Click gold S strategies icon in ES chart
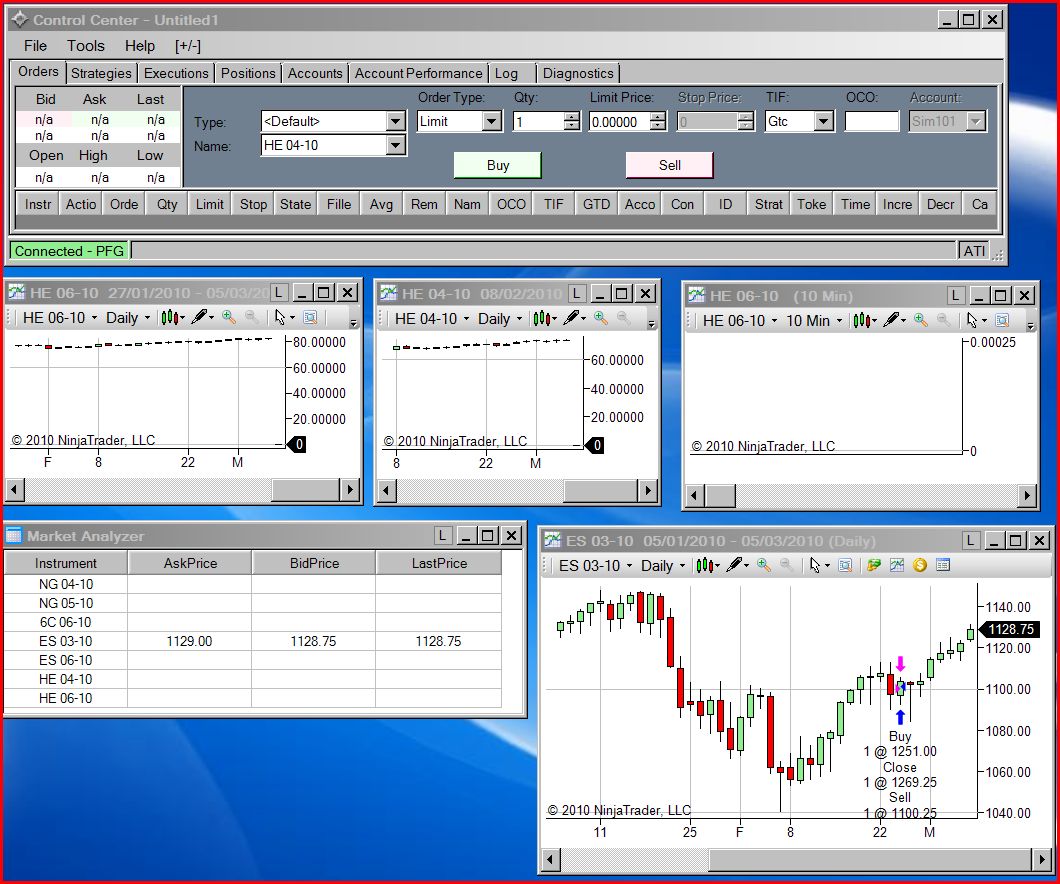Screen dimensions: 1060x884 point(919,566)
